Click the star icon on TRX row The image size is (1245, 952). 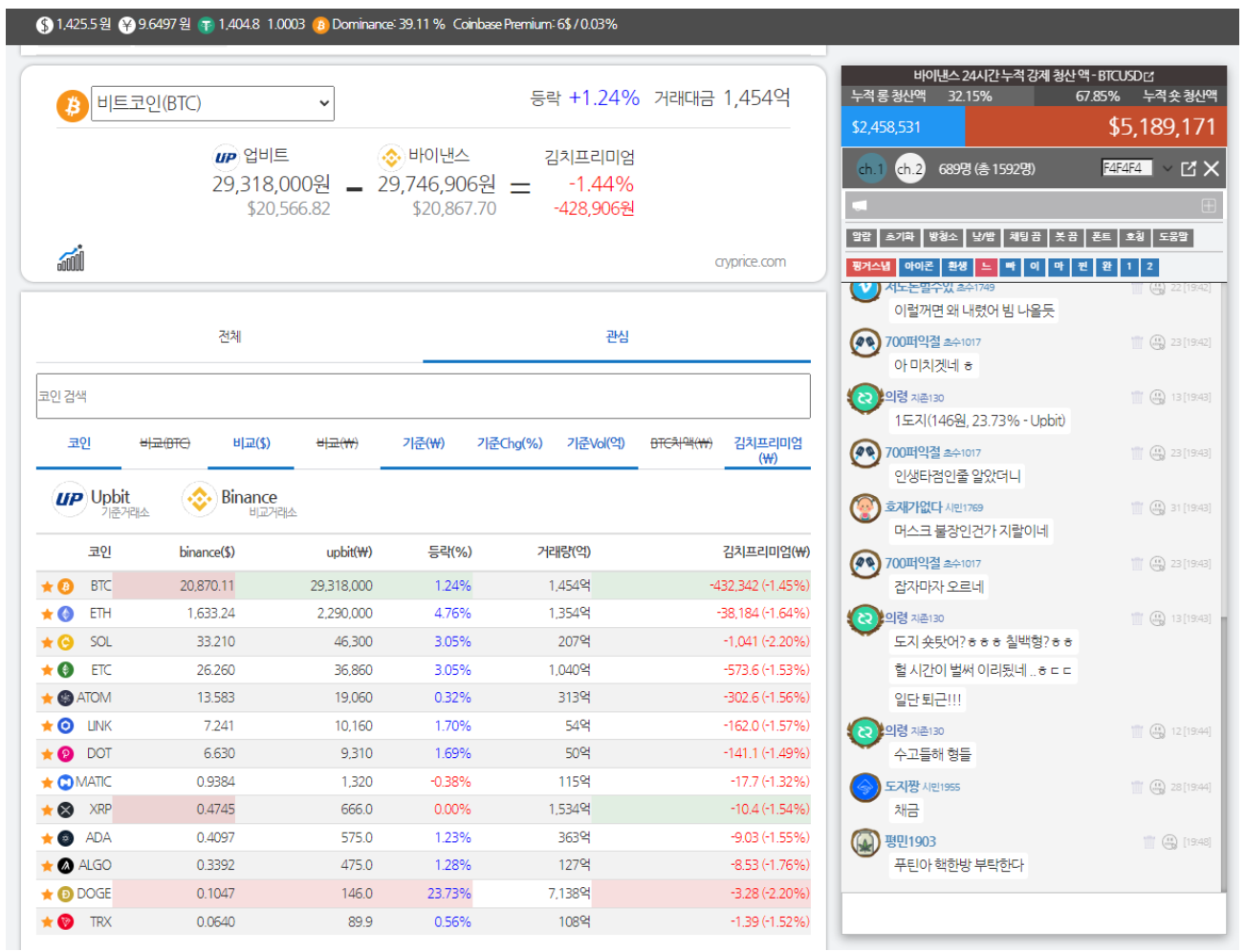pyautogui.click(x=47, y=922)
